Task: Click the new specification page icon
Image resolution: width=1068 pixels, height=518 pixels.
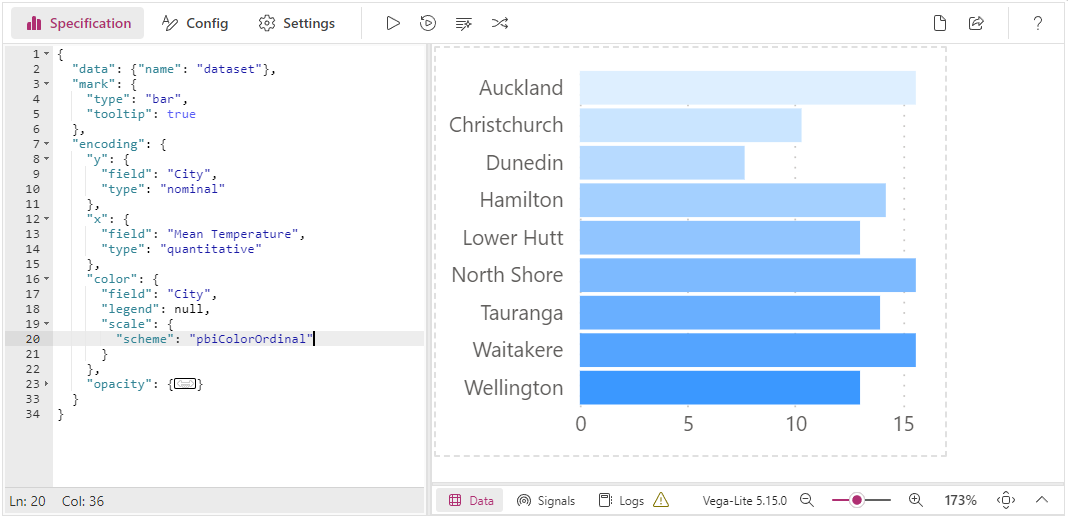Action: click(x=940, y=23)
